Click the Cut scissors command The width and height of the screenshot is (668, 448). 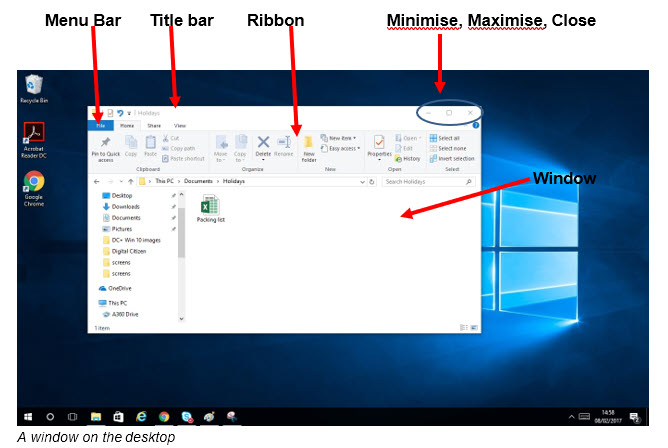(170, 138)
